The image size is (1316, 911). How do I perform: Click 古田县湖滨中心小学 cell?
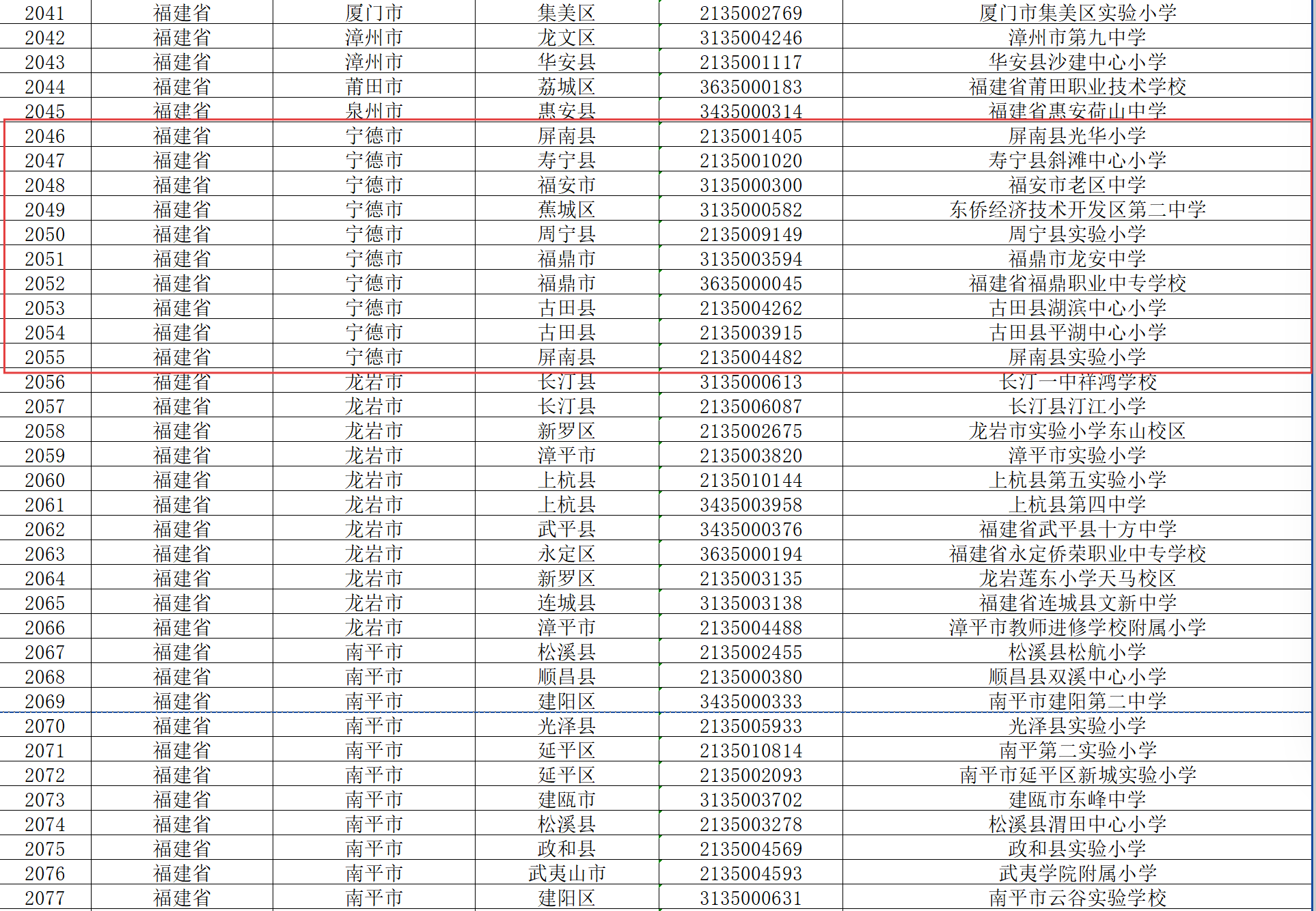[1077, 308]
